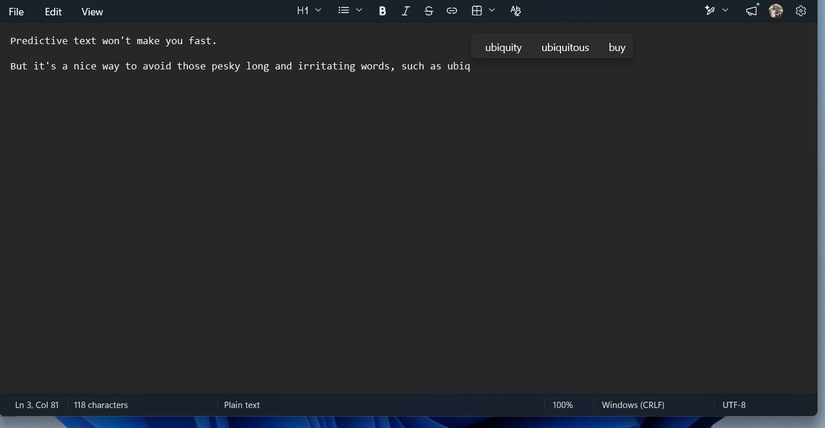Expand the AI rewrite dropdown arrow
Viewport: 825px width, 428px height.
pyautogui.click(x=725, y=11)
